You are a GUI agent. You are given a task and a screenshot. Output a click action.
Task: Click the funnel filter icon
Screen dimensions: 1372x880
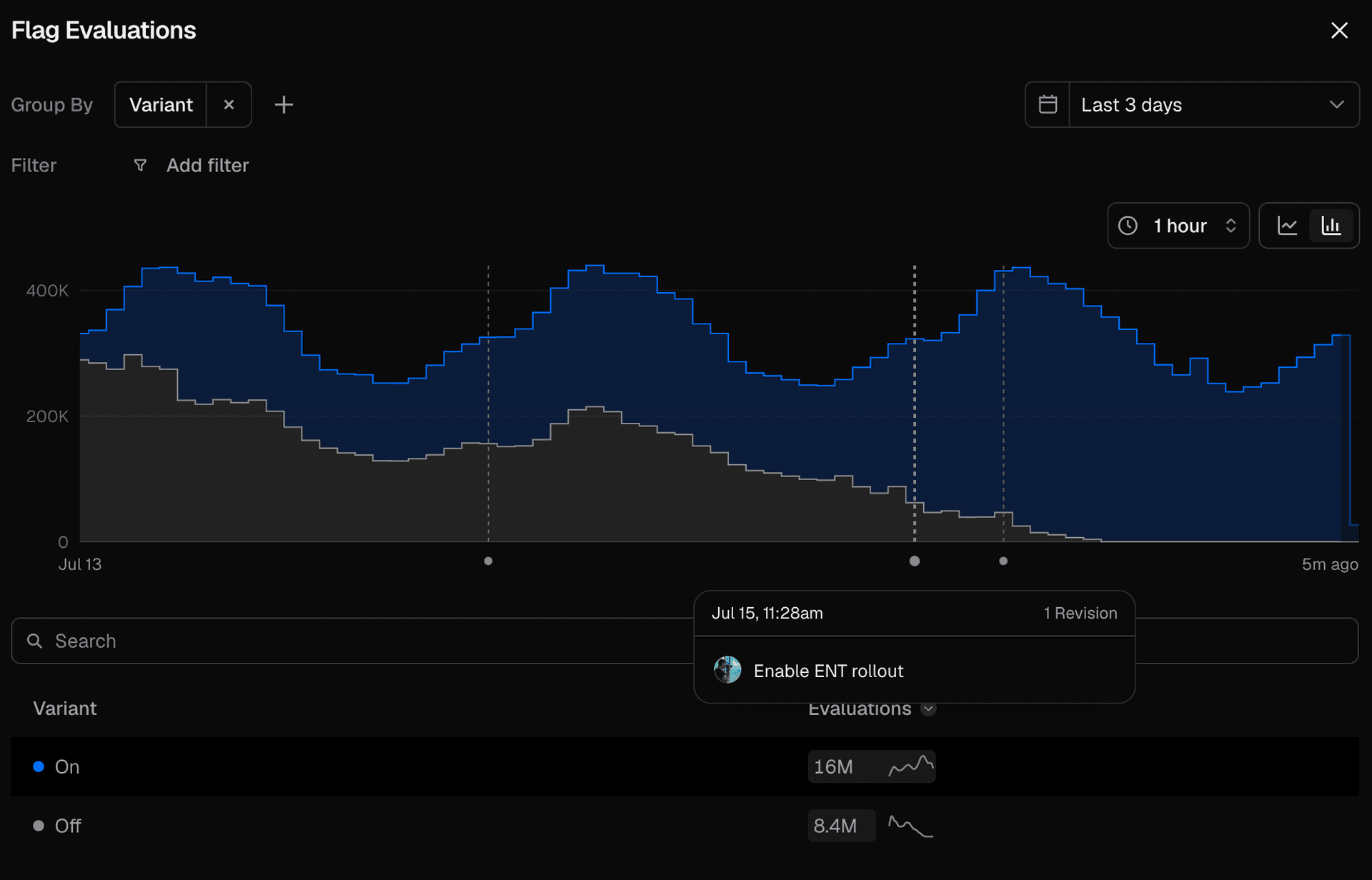point(140,166)
